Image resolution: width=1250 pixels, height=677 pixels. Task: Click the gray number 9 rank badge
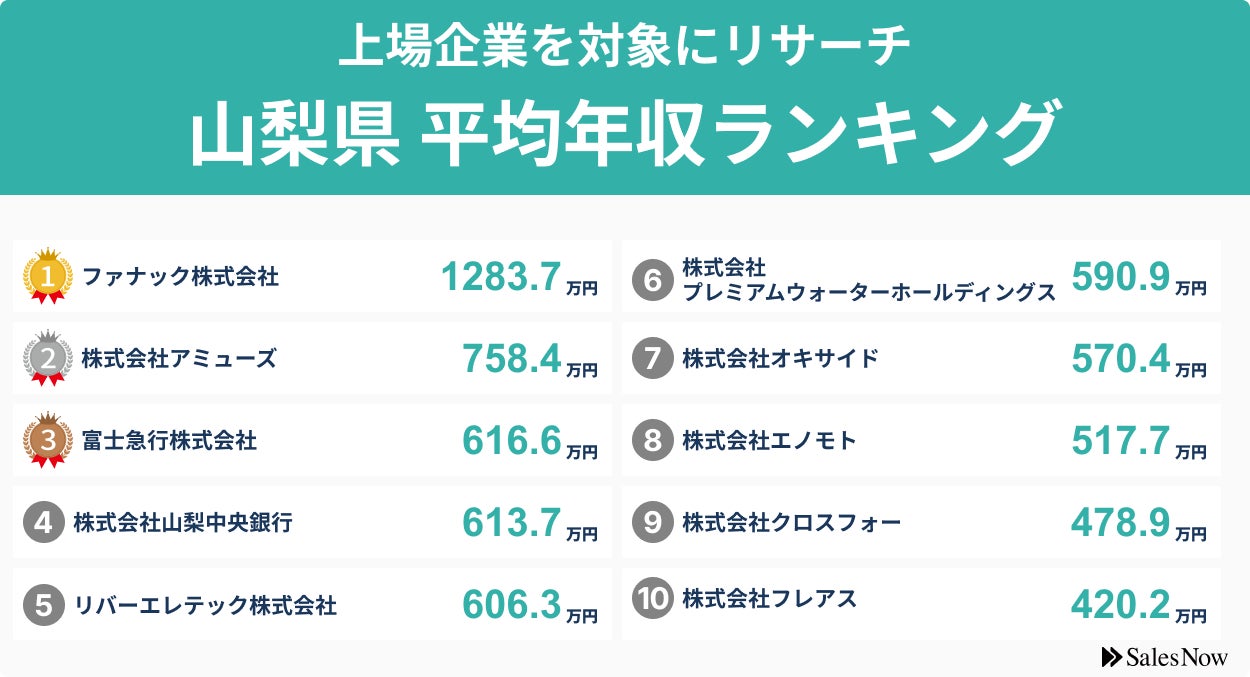click(652, 522)
